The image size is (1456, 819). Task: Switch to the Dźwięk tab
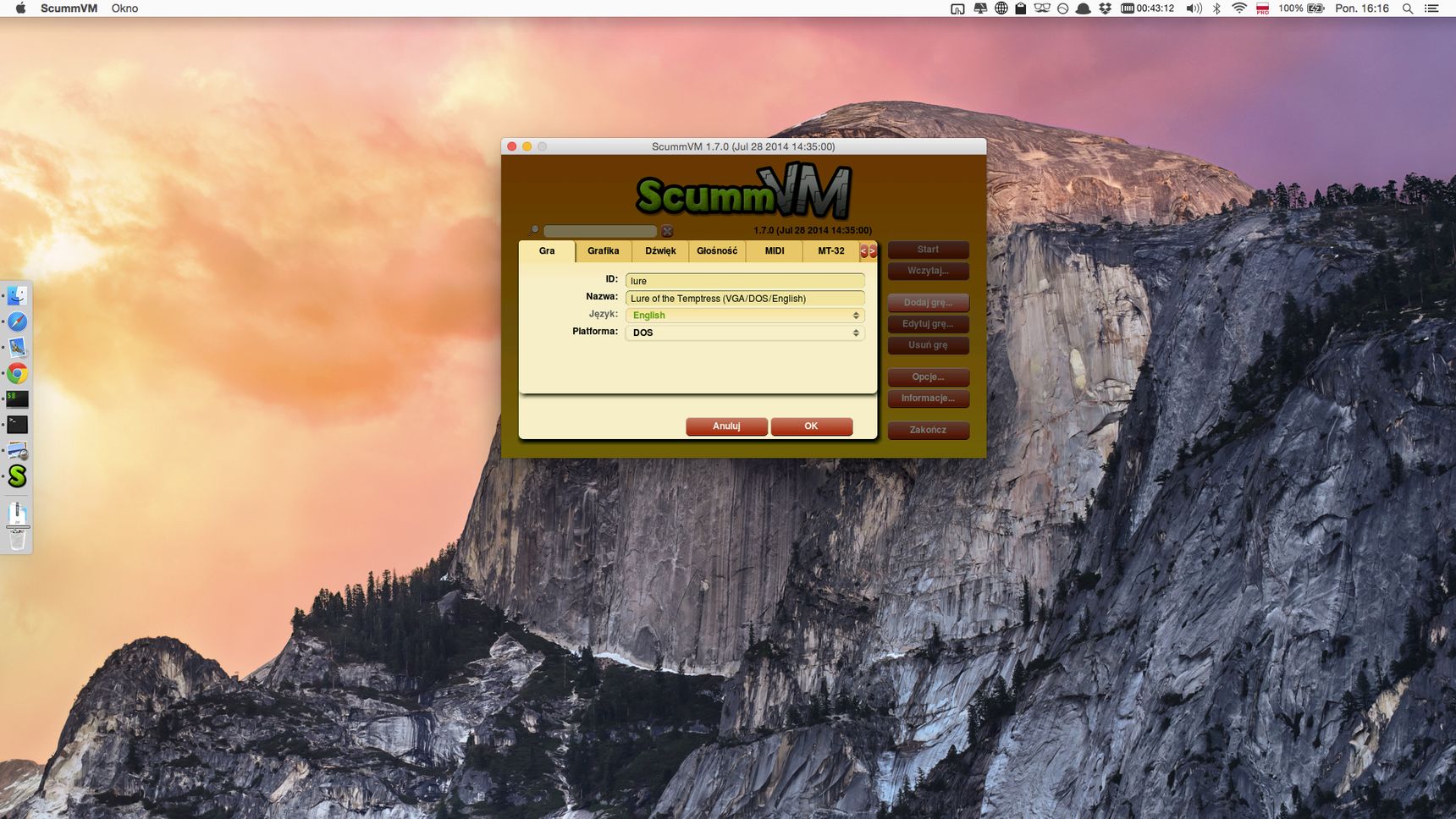coord(660,251)
